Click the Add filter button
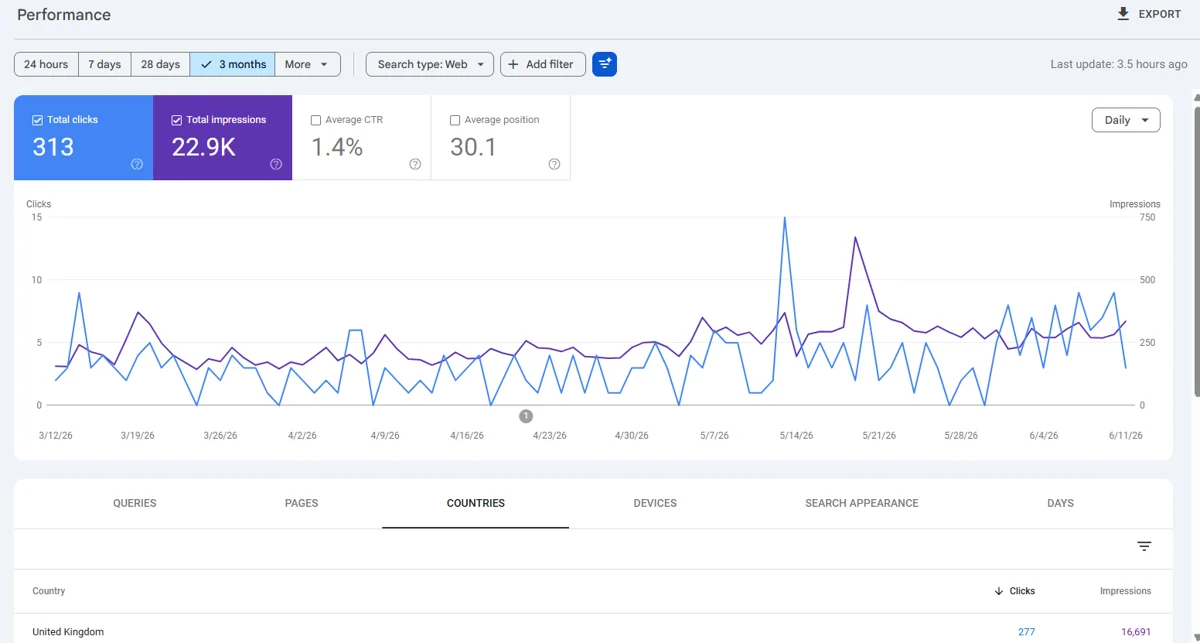The image size is (1200, 643). click(x=543, y=64)
